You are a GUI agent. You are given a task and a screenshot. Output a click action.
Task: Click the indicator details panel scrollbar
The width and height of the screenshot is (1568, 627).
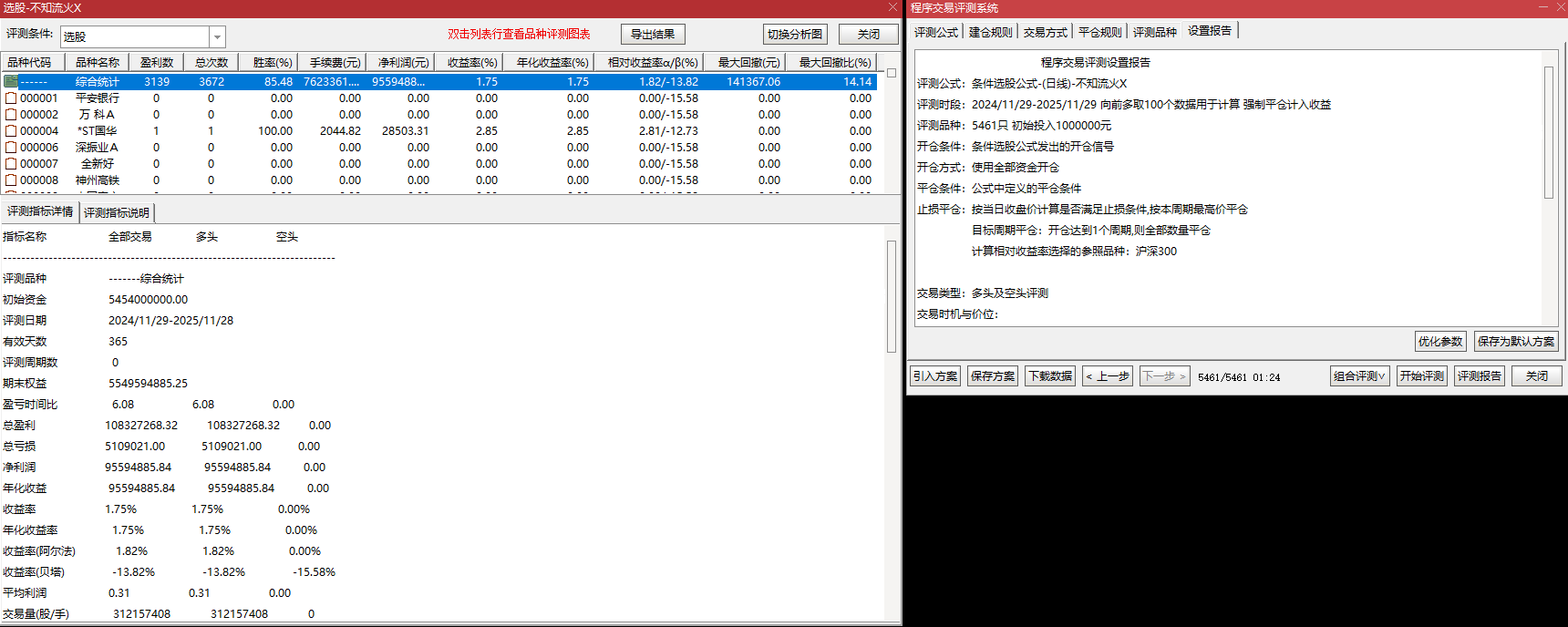(x=891, y=296)
